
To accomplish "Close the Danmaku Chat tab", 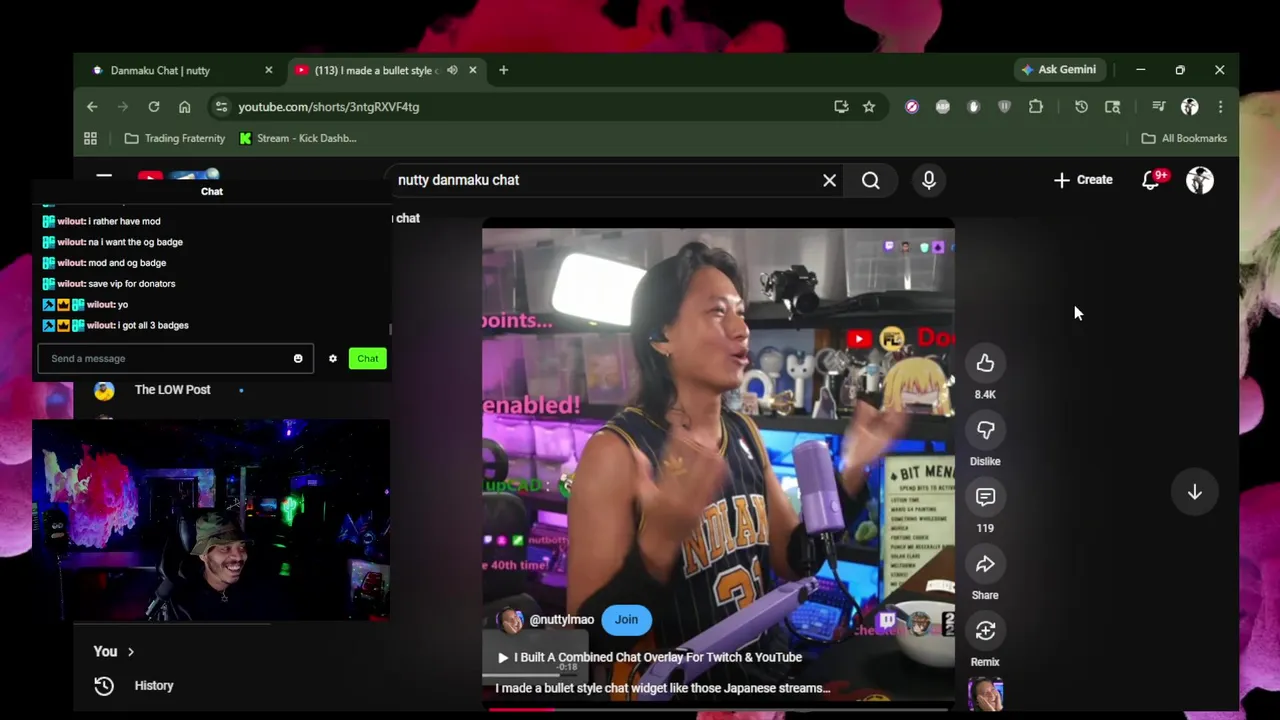I will [268, 70].
